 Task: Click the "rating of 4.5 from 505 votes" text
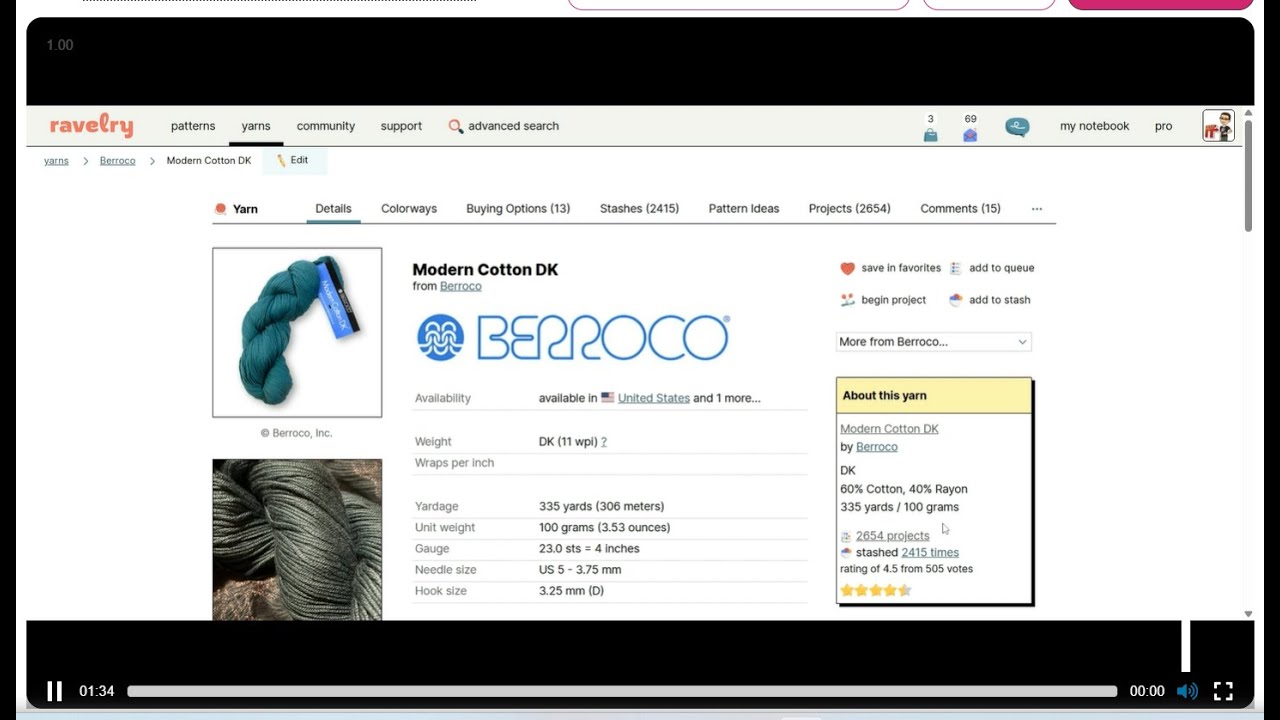[x=906, y=569]
